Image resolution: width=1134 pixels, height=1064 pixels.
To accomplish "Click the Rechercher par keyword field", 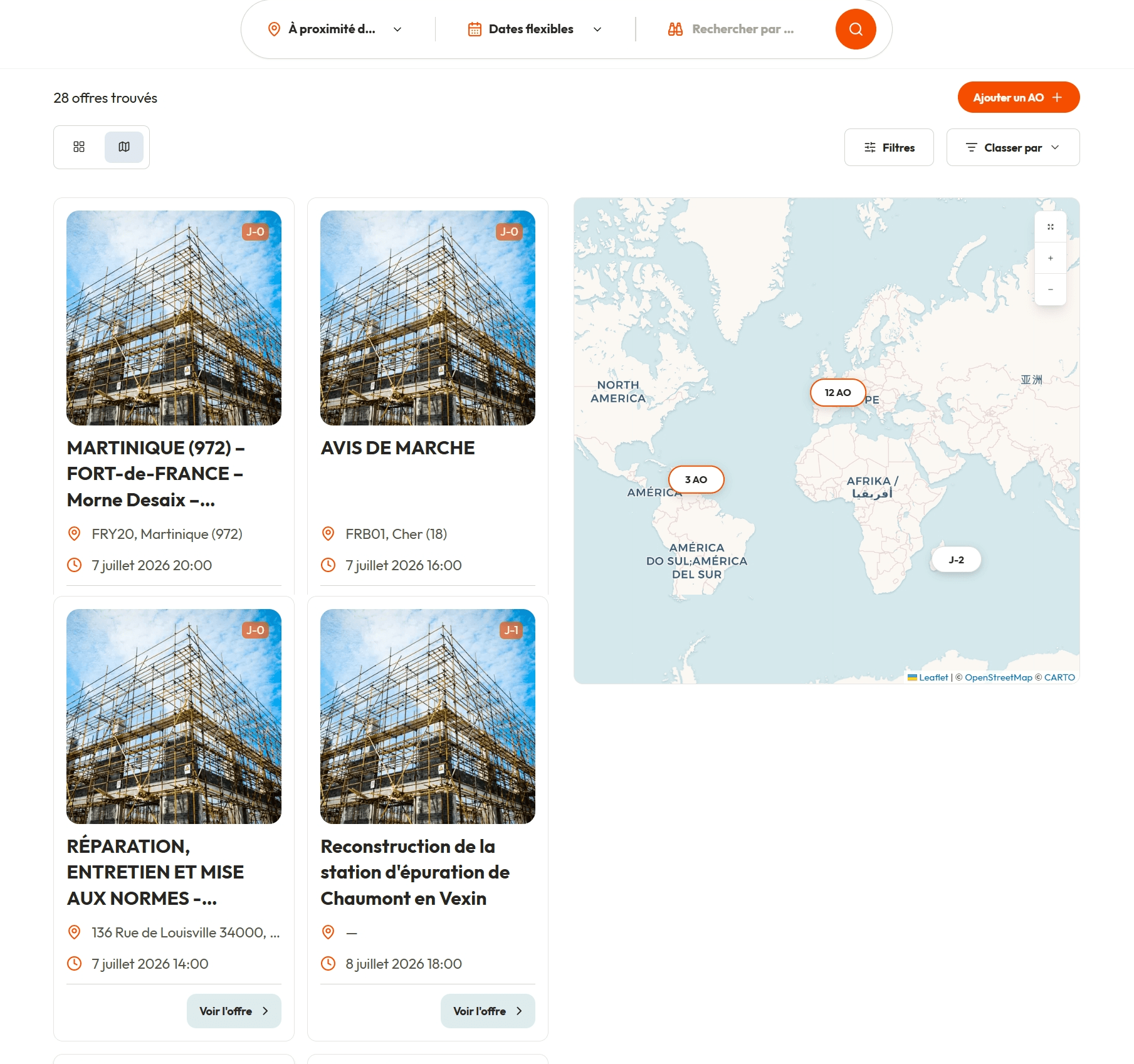I will click(743, 29).
